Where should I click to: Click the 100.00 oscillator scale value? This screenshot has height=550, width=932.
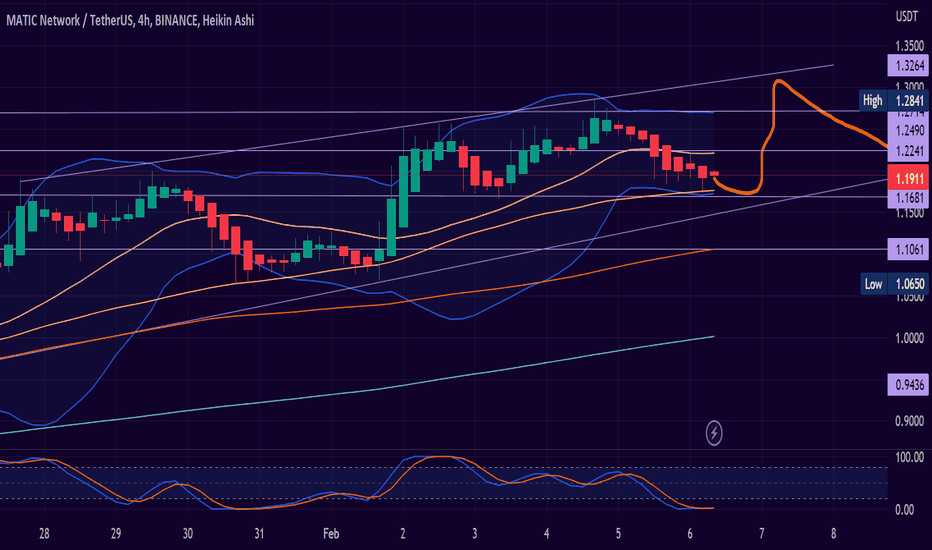pyautogui.click(x=909, y=457)
